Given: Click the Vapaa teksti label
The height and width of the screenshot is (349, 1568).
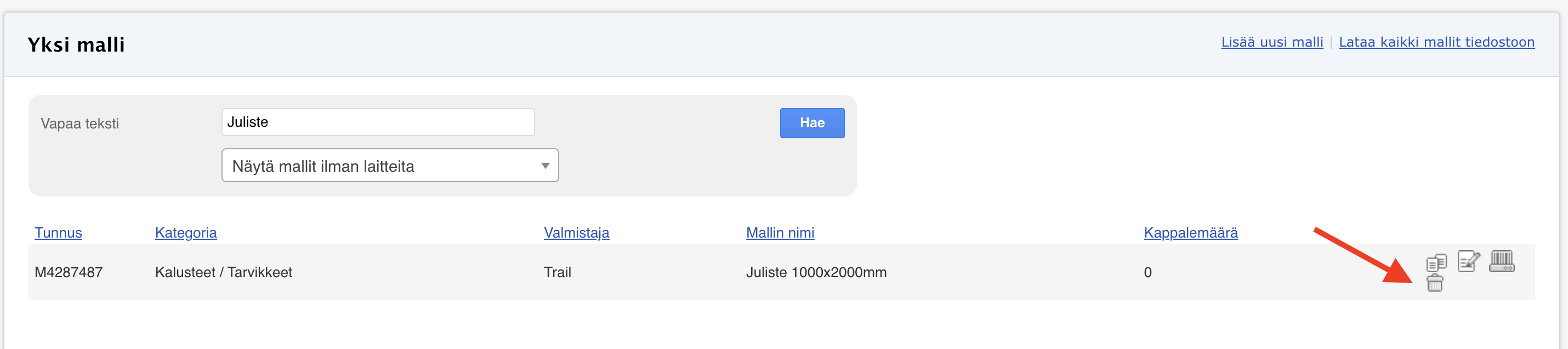Looking at the screenshot, I should point(79,123).
